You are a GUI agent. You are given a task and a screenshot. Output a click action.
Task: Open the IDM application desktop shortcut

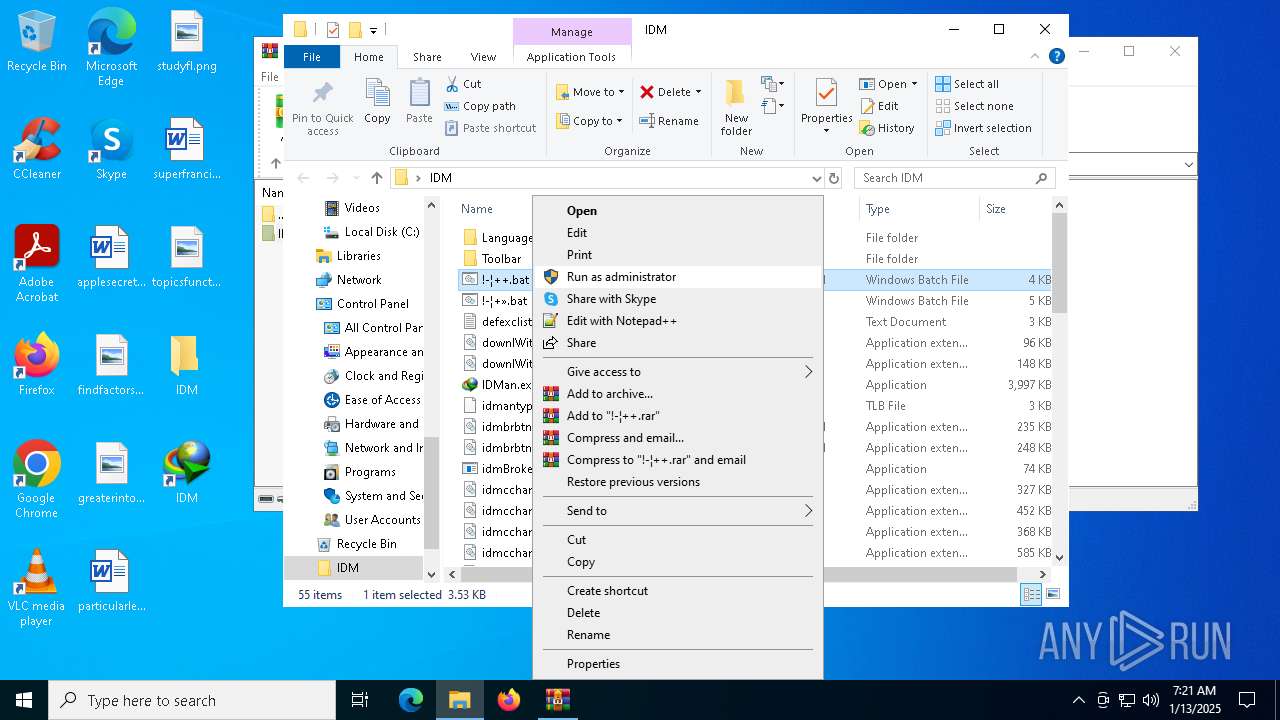tap(187, 473)
